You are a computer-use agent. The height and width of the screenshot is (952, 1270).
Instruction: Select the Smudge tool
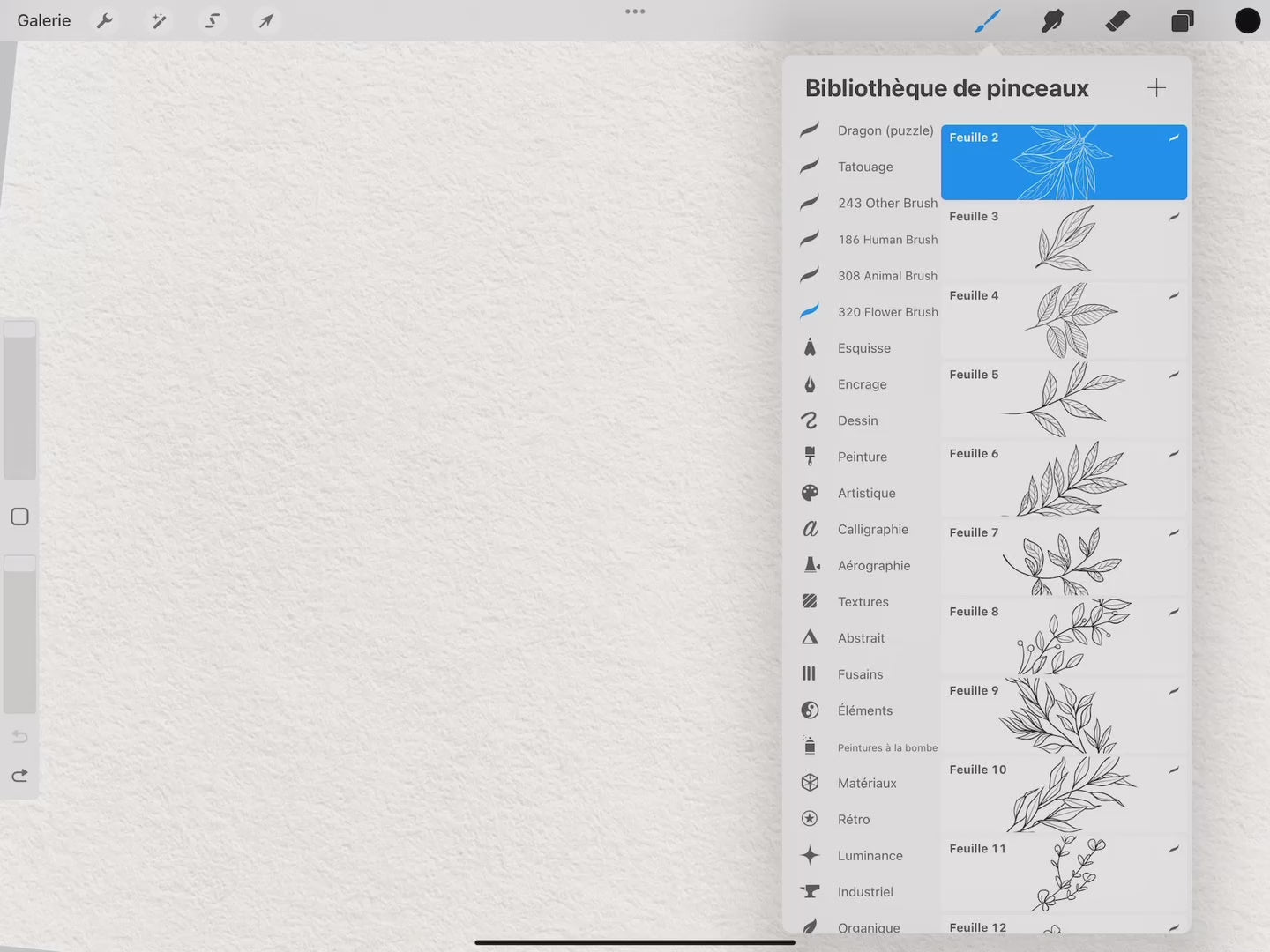[x=1052, y=20]
